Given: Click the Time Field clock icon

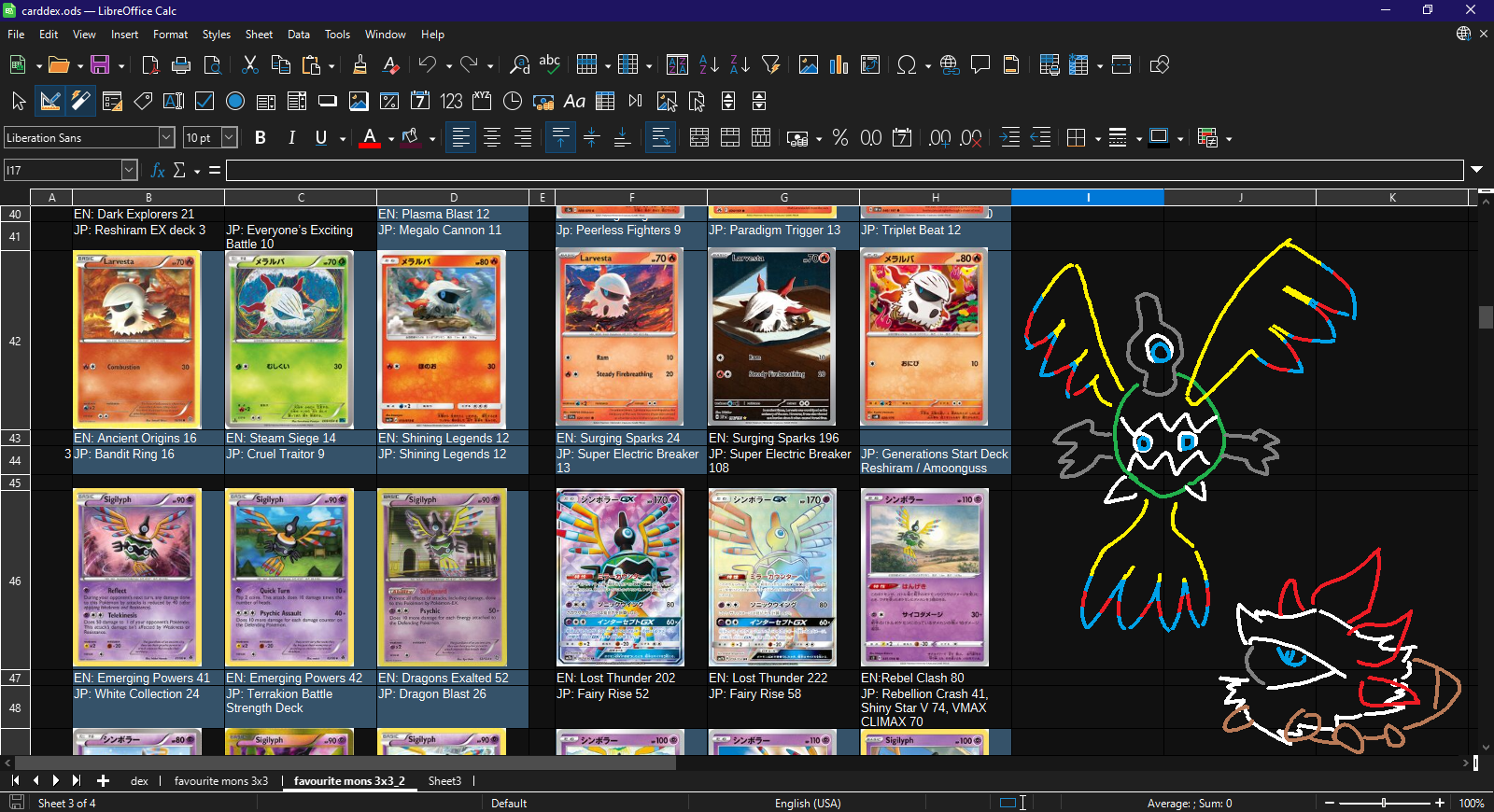Looking at the screenshot, I should click(x=513, y=101).
